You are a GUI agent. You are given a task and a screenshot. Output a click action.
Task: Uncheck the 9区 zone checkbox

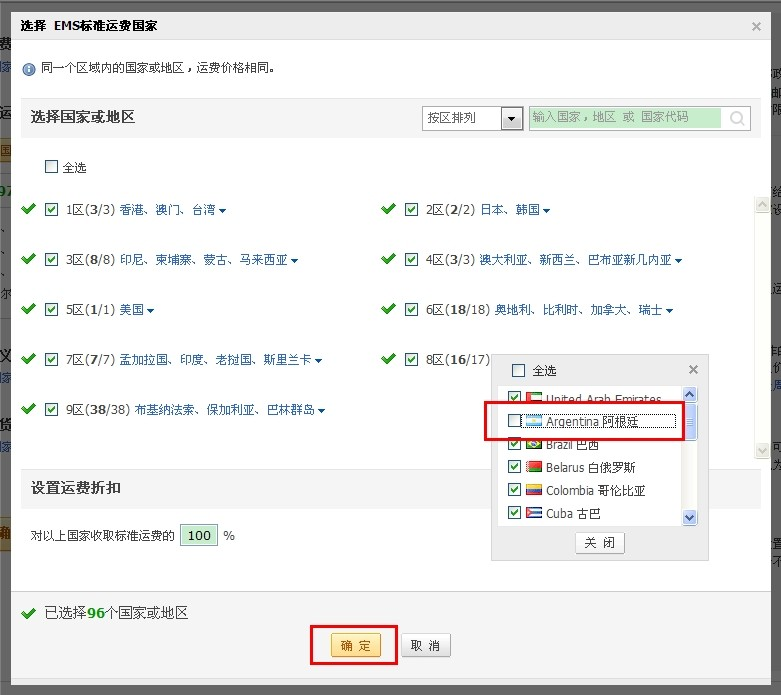(51, 410)
